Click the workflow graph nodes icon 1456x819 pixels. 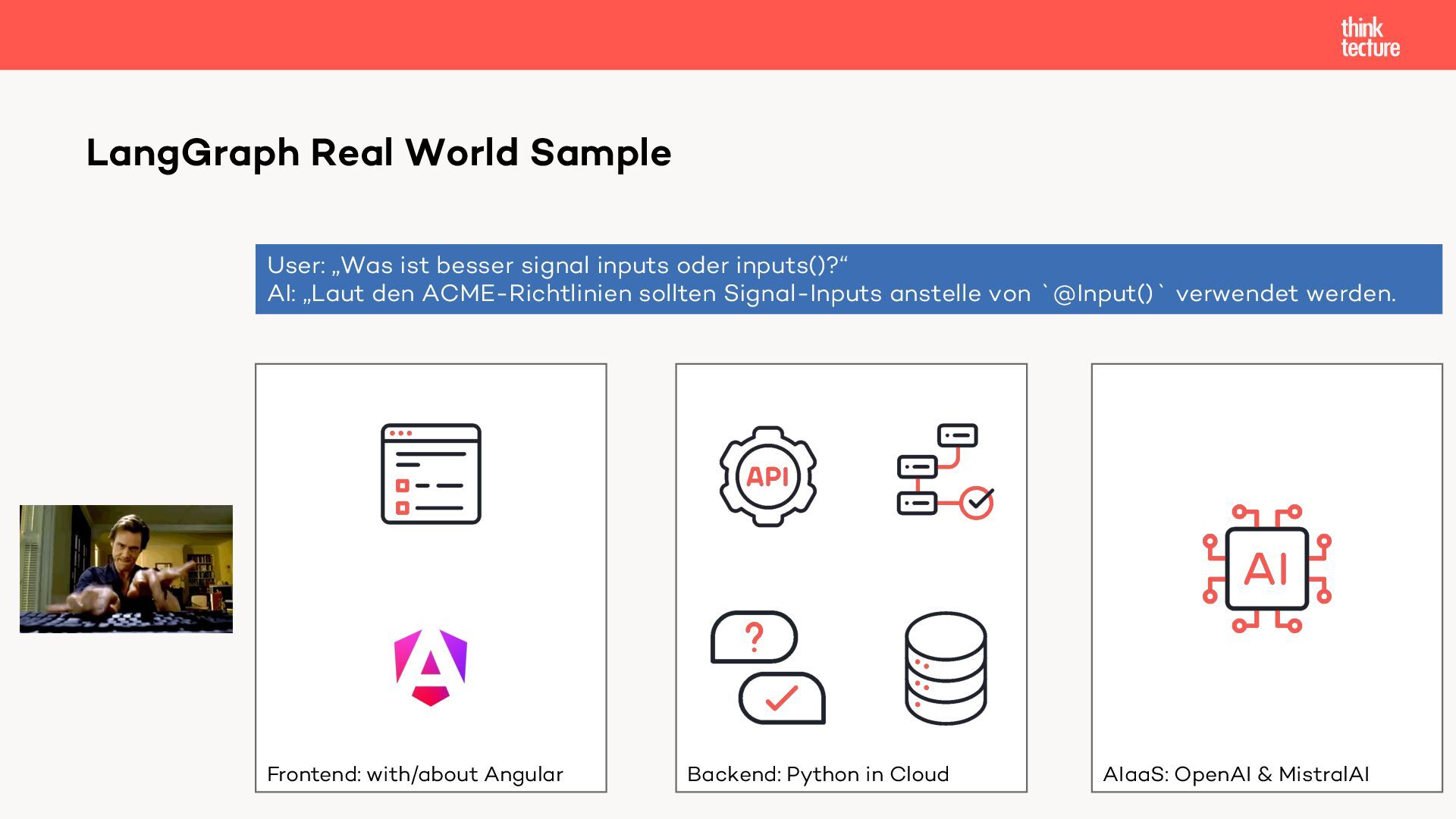click(x=945, y=471)
